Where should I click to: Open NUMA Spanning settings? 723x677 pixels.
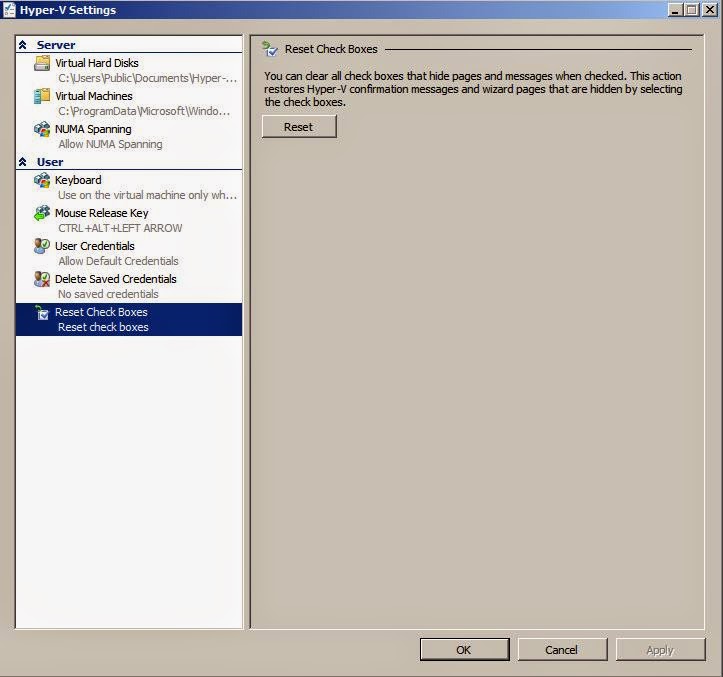click(129, 137)
